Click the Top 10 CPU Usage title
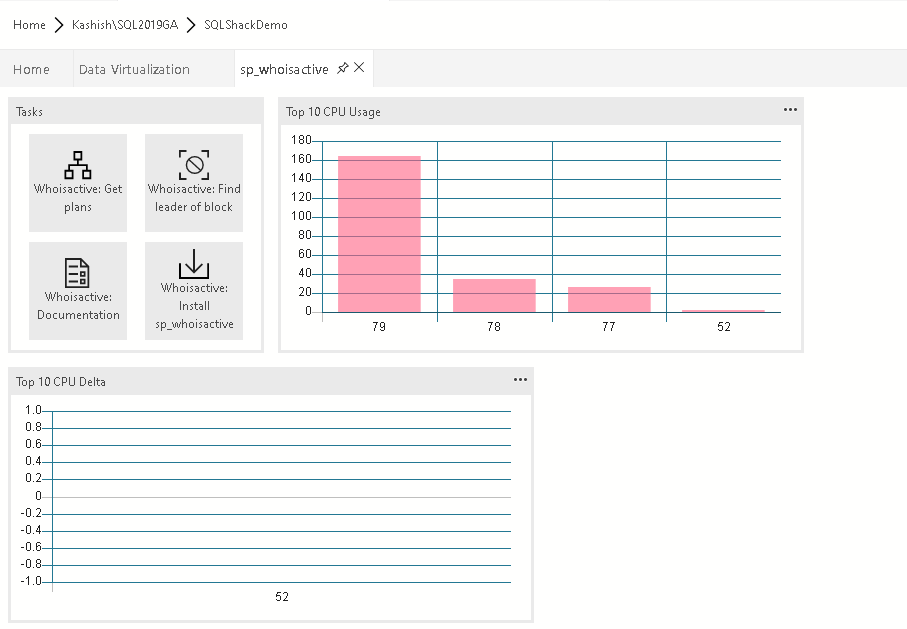This screenshot has width=907, height=629. (x=333, y=112)
